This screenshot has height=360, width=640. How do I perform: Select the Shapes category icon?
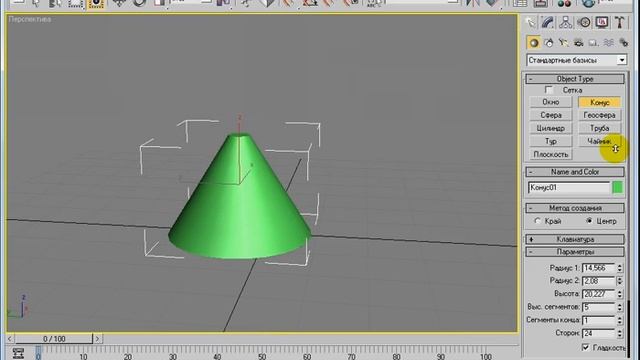click(549, 43)
